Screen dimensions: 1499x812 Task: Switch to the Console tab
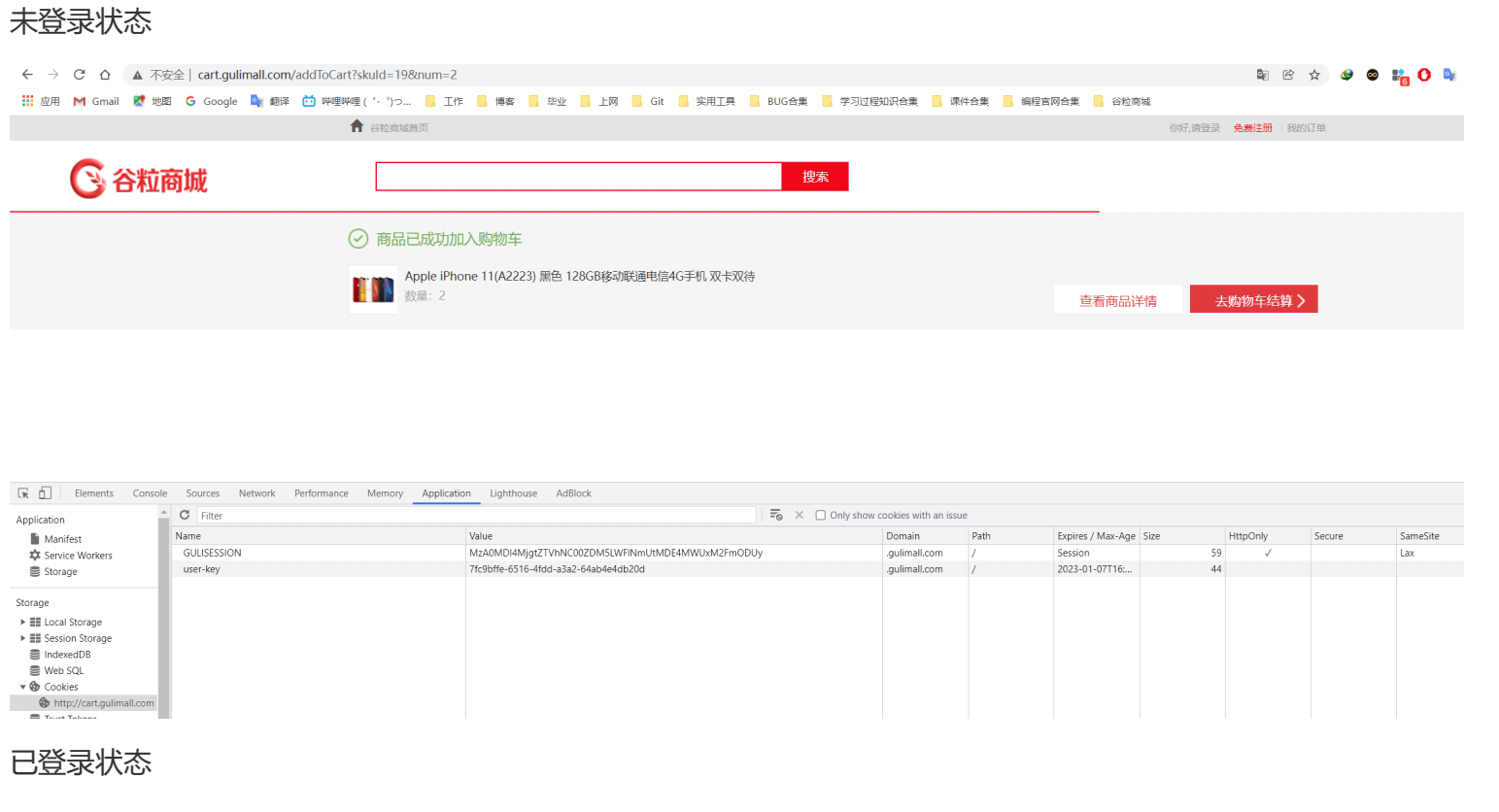(x=150, y=493)
